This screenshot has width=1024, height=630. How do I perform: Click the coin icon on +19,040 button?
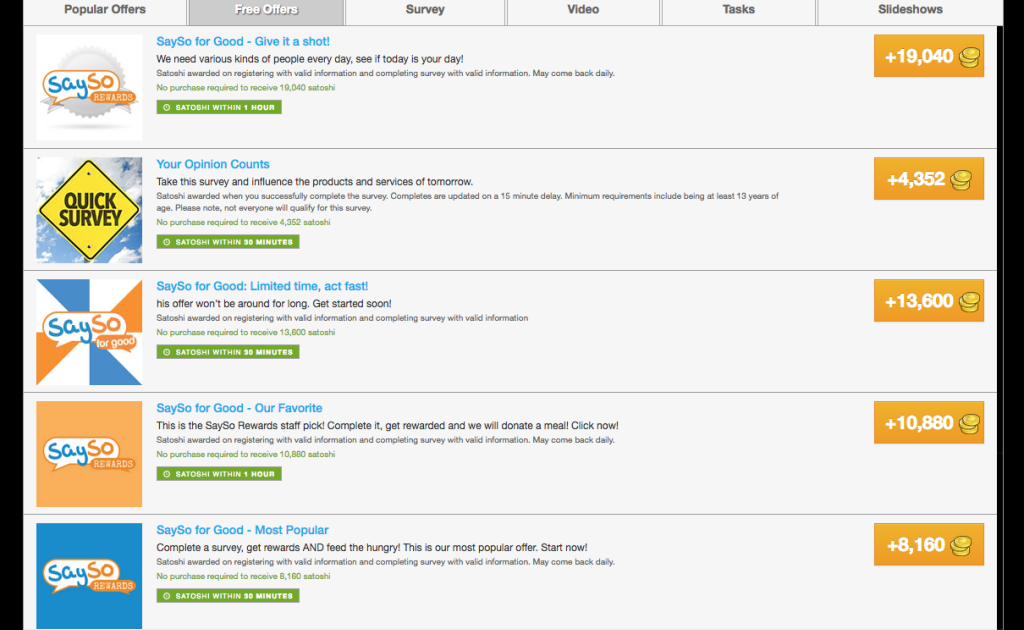(969, 57)
